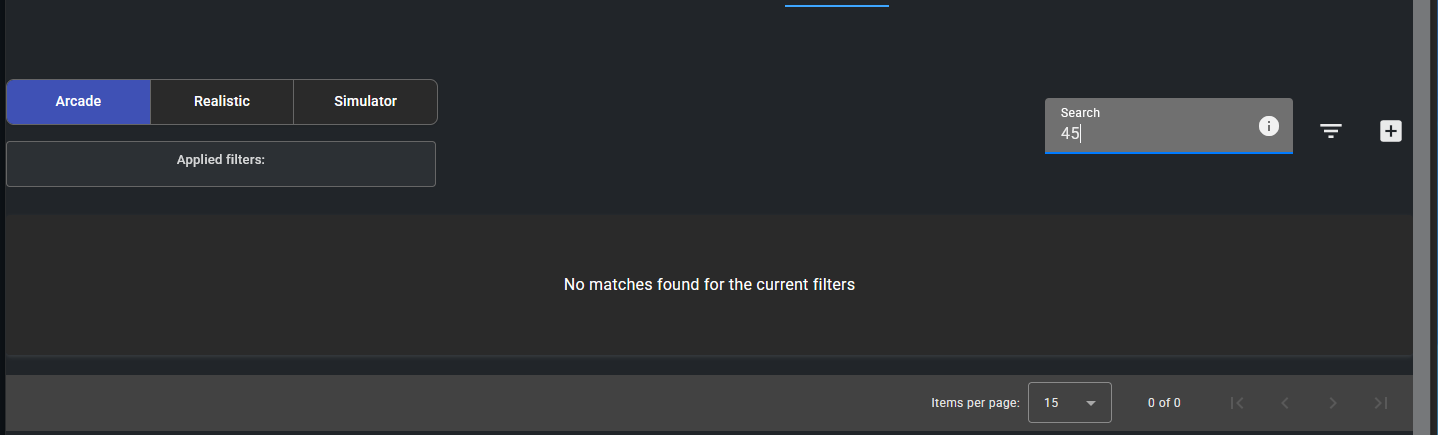Click the floating 'Search' label text
The image size is (1438, 435).
pyautogui.click(x=1080, y=113)
